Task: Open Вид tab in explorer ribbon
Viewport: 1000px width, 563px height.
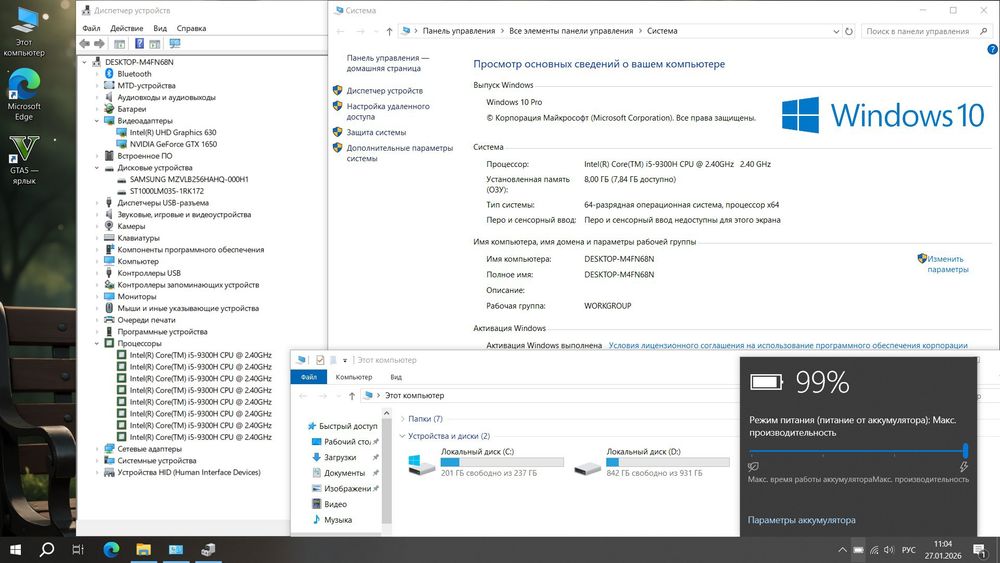Action: [396, 377]
